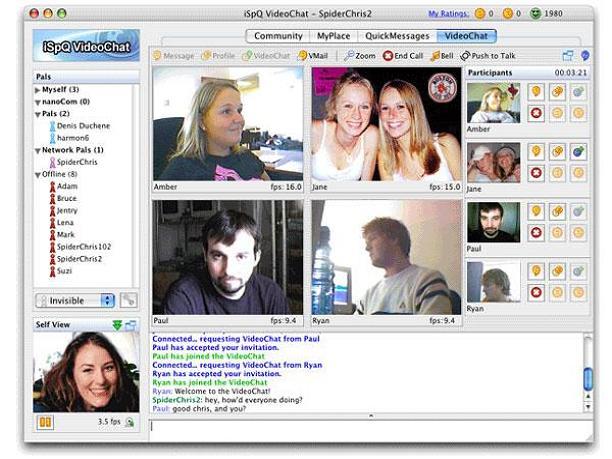Select offline pal SpiderChris102
Image resolution: width=612 pixels, height=459 pixels.
point(80,247)
